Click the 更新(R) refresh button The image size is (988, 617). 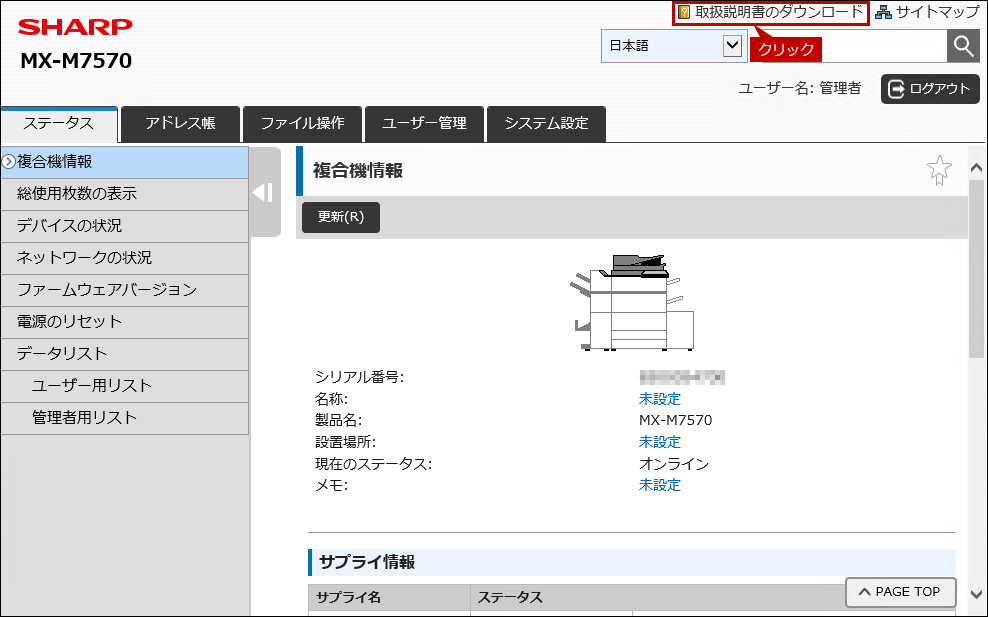(x=341, y=217)
